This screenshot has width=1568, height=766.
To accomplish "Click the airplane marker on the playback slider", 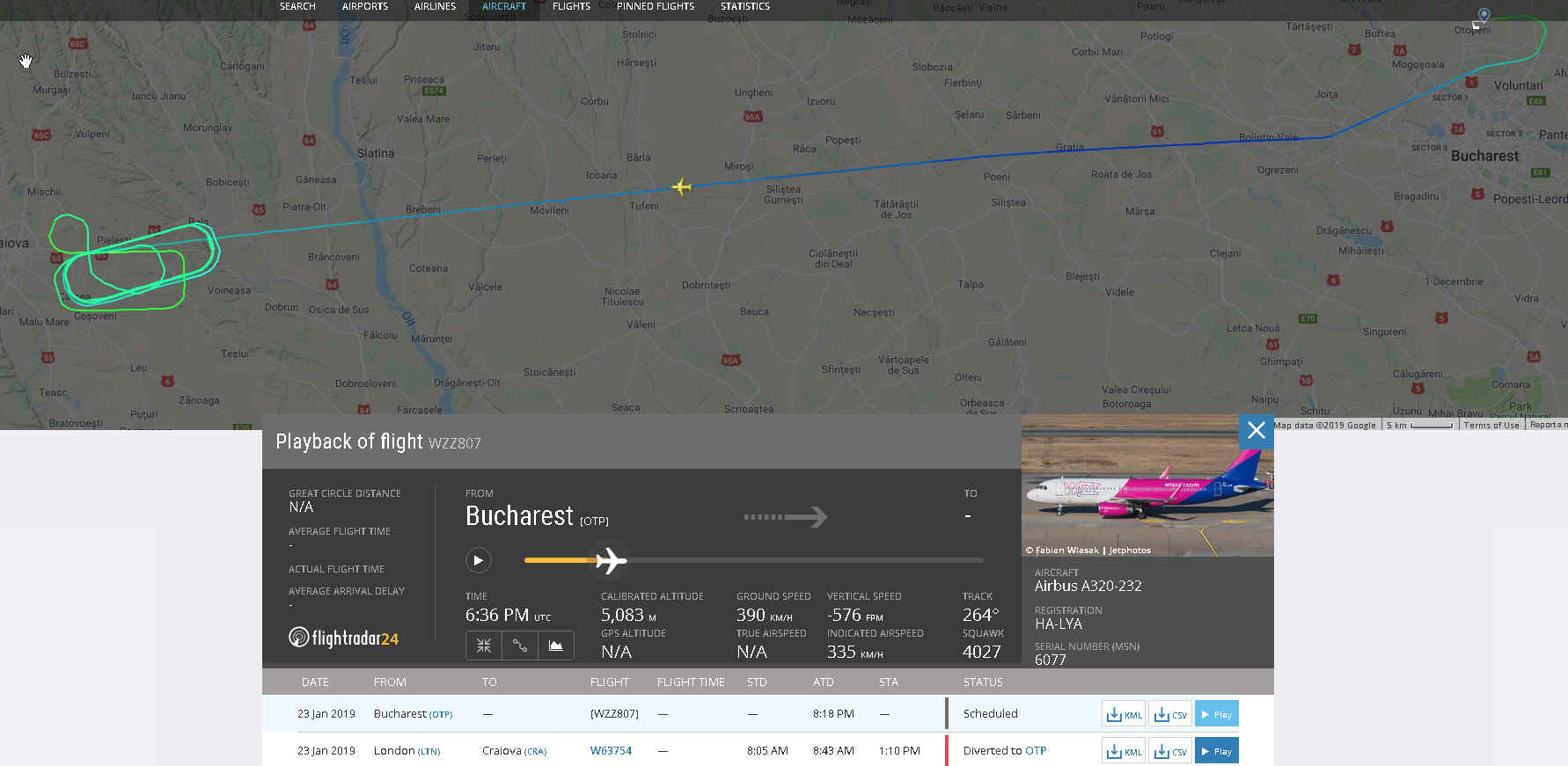I will point(610,560).
